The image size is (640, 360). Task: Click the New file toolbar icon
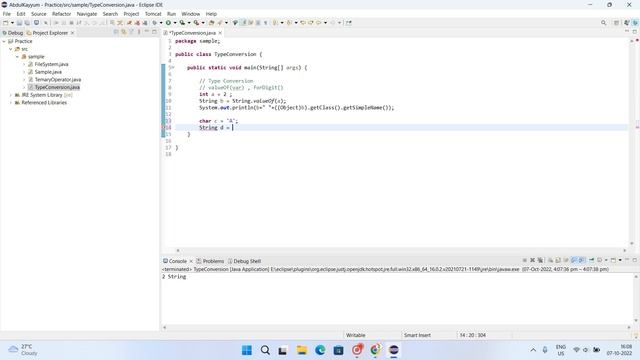point(5,23)
